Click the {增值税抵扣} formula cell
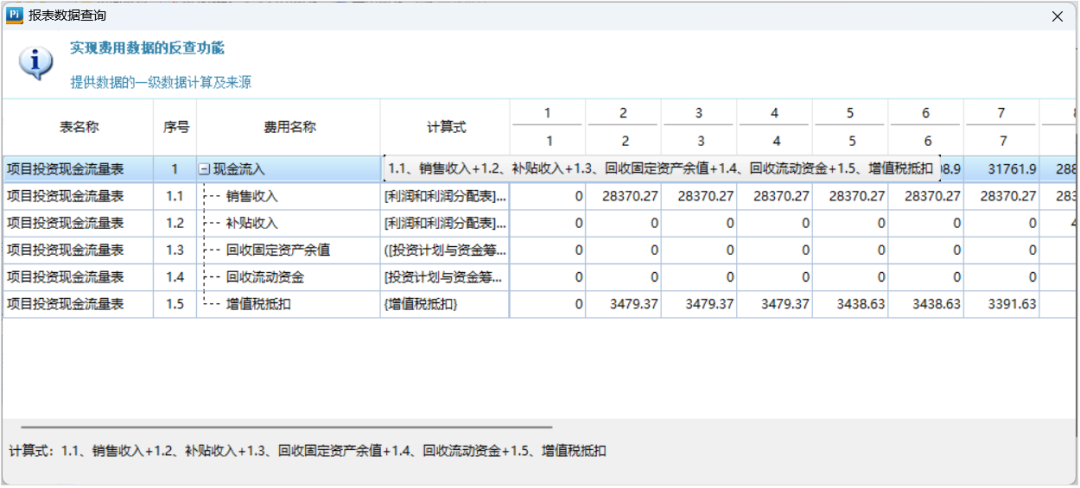Screen dimensions: 1080x488 [x=421, y=304]
